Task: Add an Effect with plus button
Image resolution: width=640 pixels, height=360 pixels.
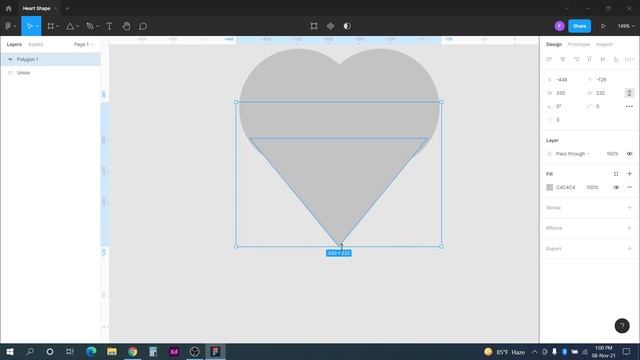Action: point(629,228)
